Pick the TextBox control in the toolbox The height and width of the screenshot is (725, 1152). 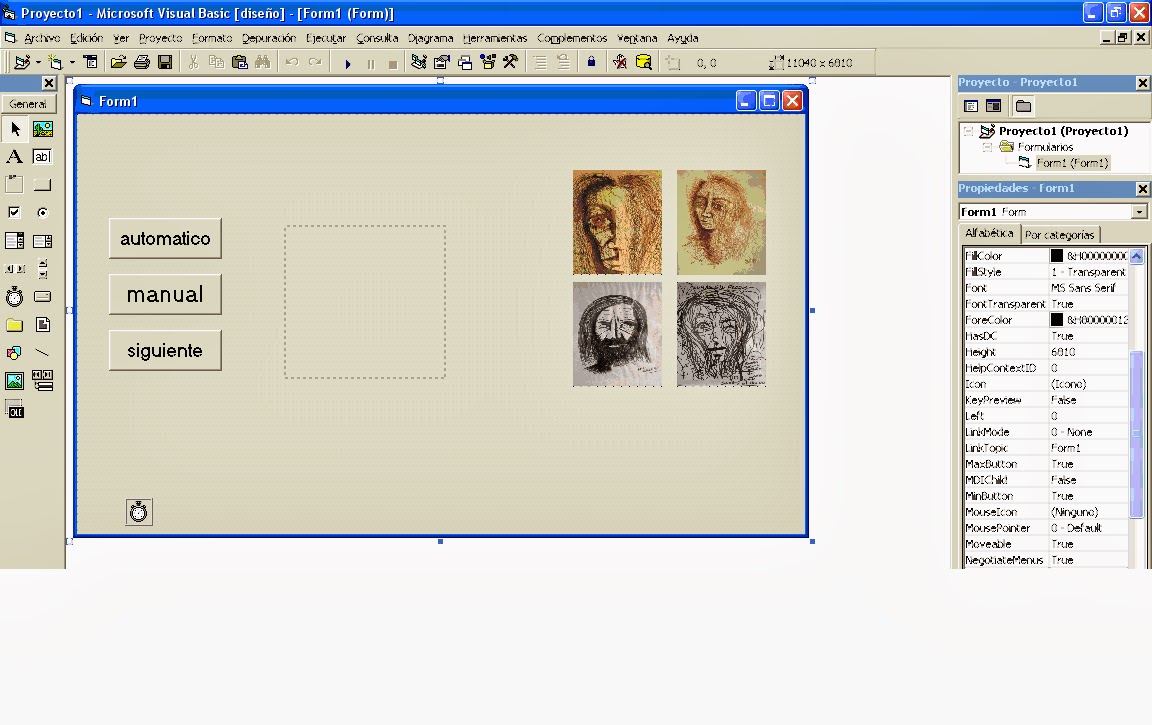41,157
